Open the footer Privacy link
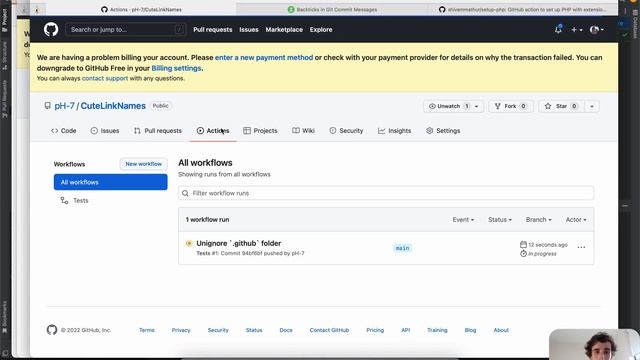This screenshot has height=360, width=640. click(181, 330)
